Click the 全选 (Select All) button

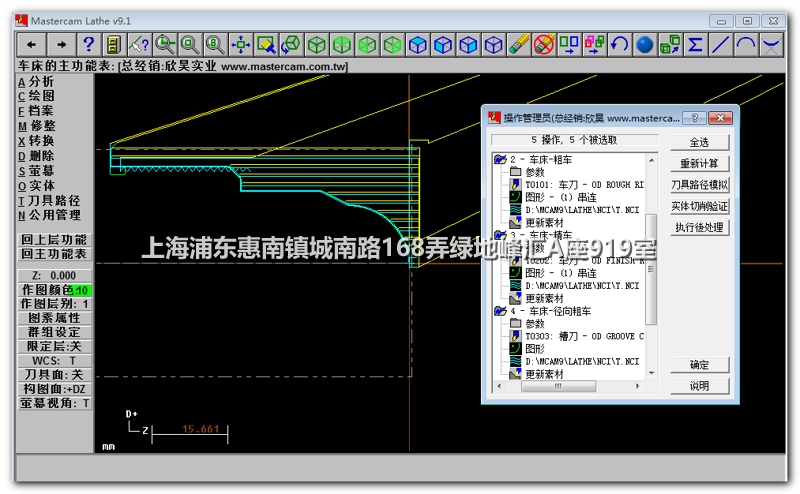point(700,142)
